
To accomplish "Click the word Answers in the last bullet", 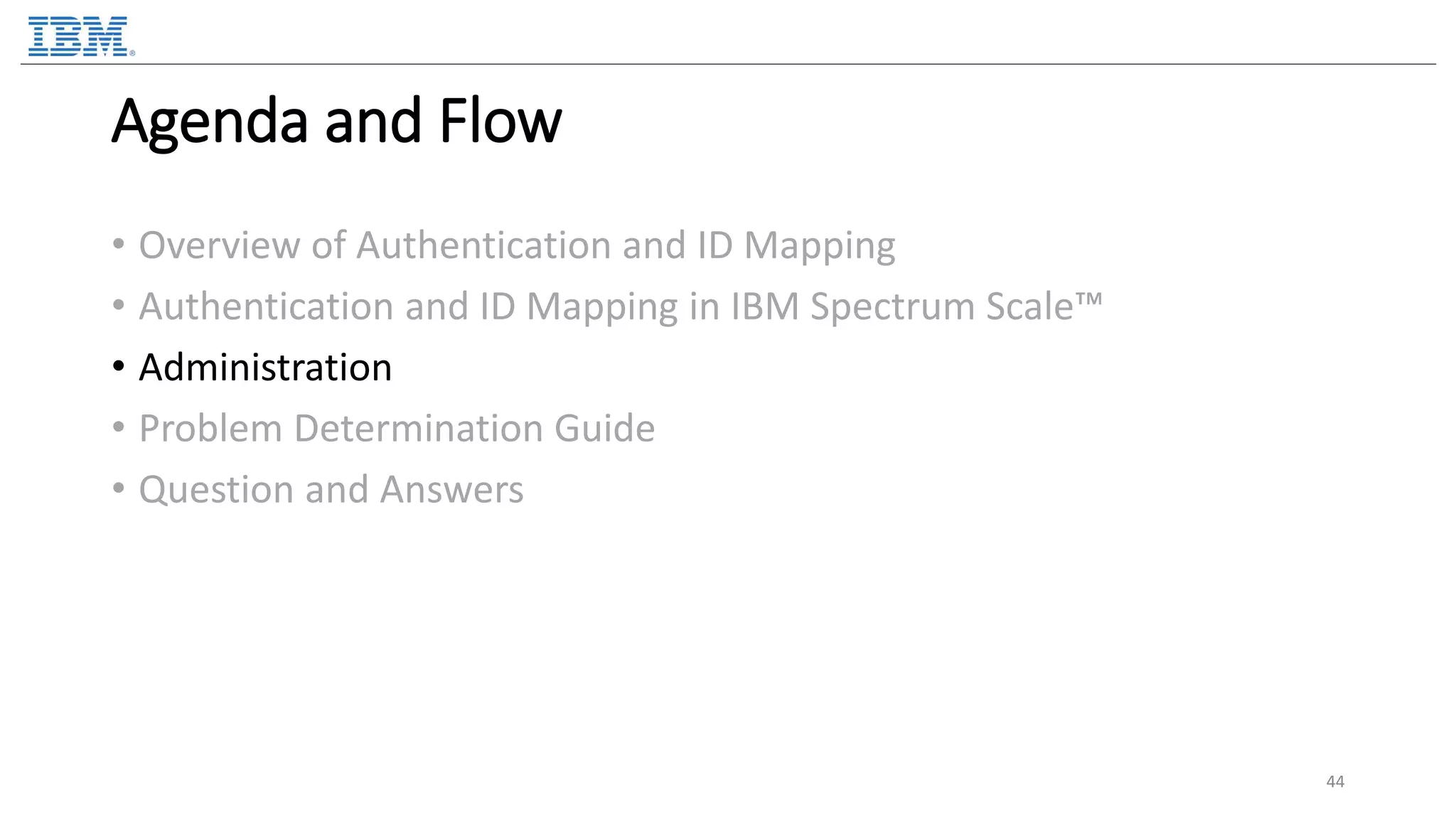I will [x=451, y=490].
